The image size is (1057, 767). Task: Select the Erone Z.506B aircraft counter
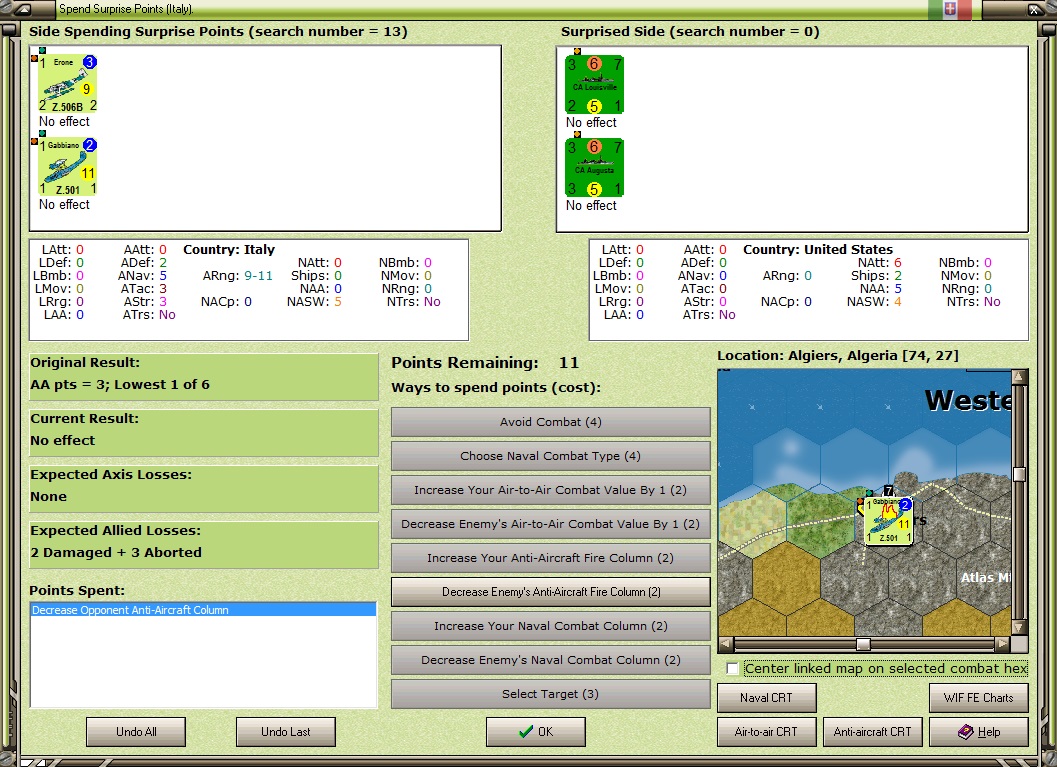(67, 84)
